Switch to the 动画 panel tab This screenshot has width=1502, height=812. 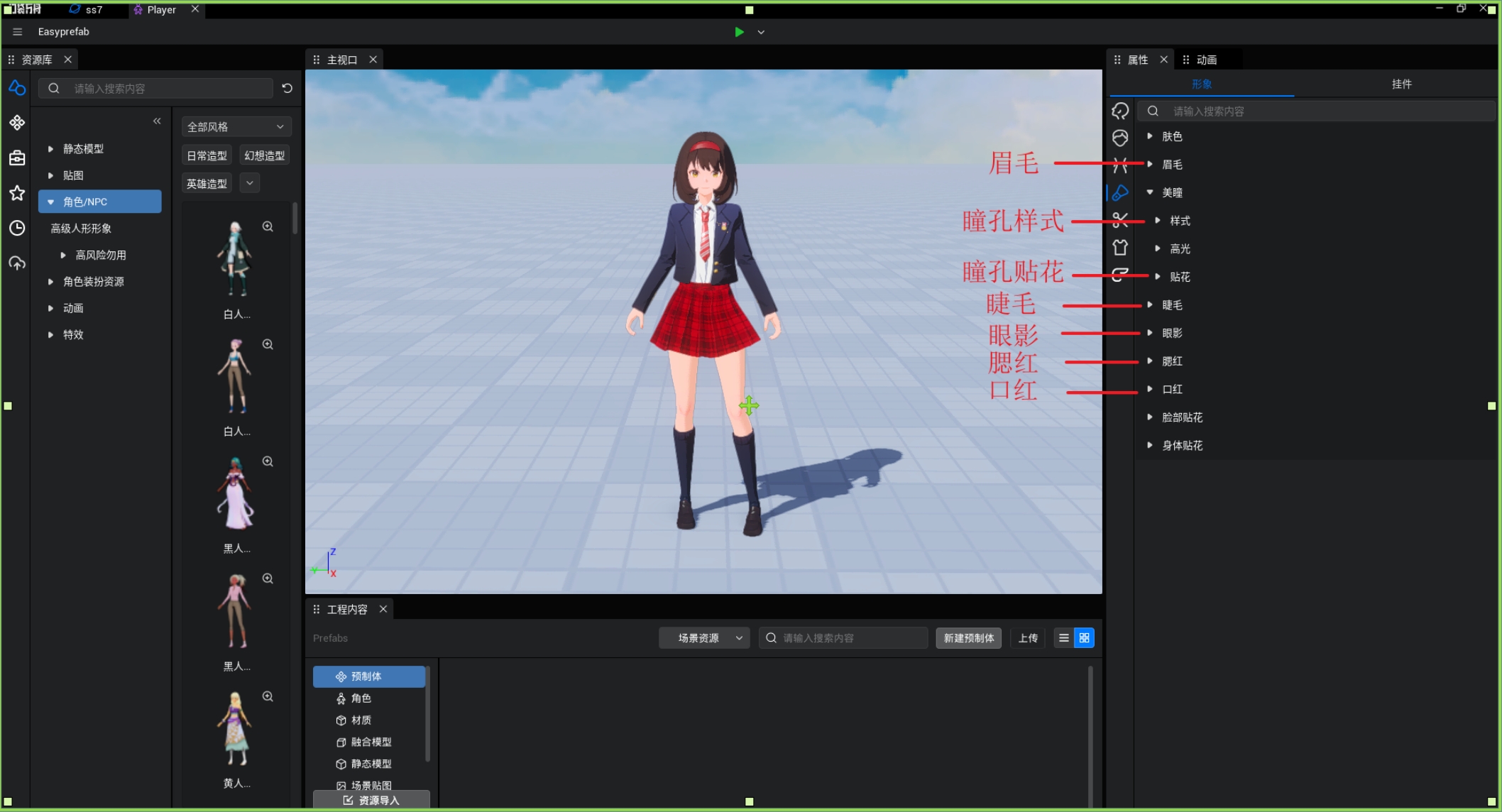1205,60
